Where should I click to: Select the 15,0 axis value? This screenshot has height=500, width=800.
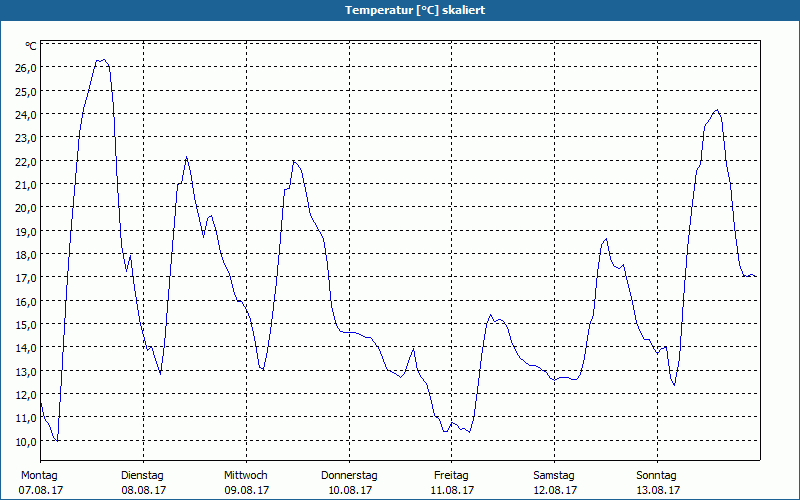[x=26, y=324]
